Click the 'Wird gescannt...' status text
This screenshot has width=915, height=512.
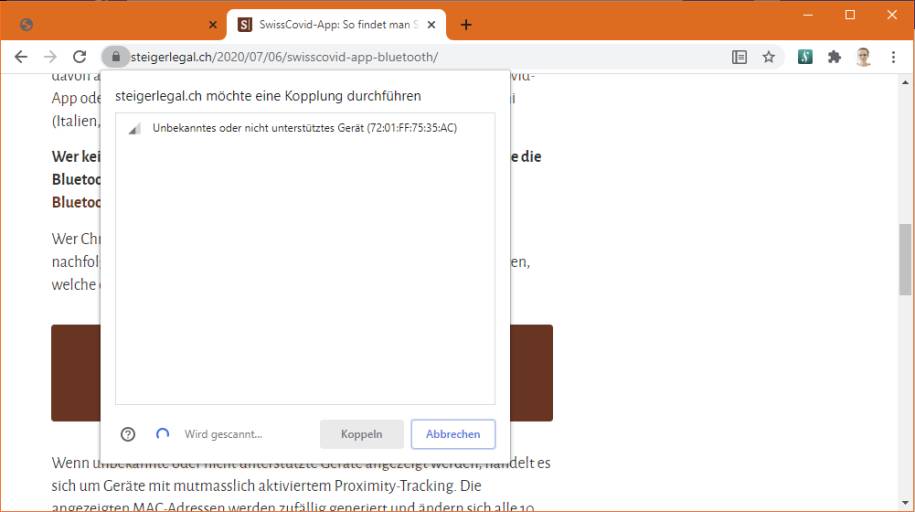[223, 434]
